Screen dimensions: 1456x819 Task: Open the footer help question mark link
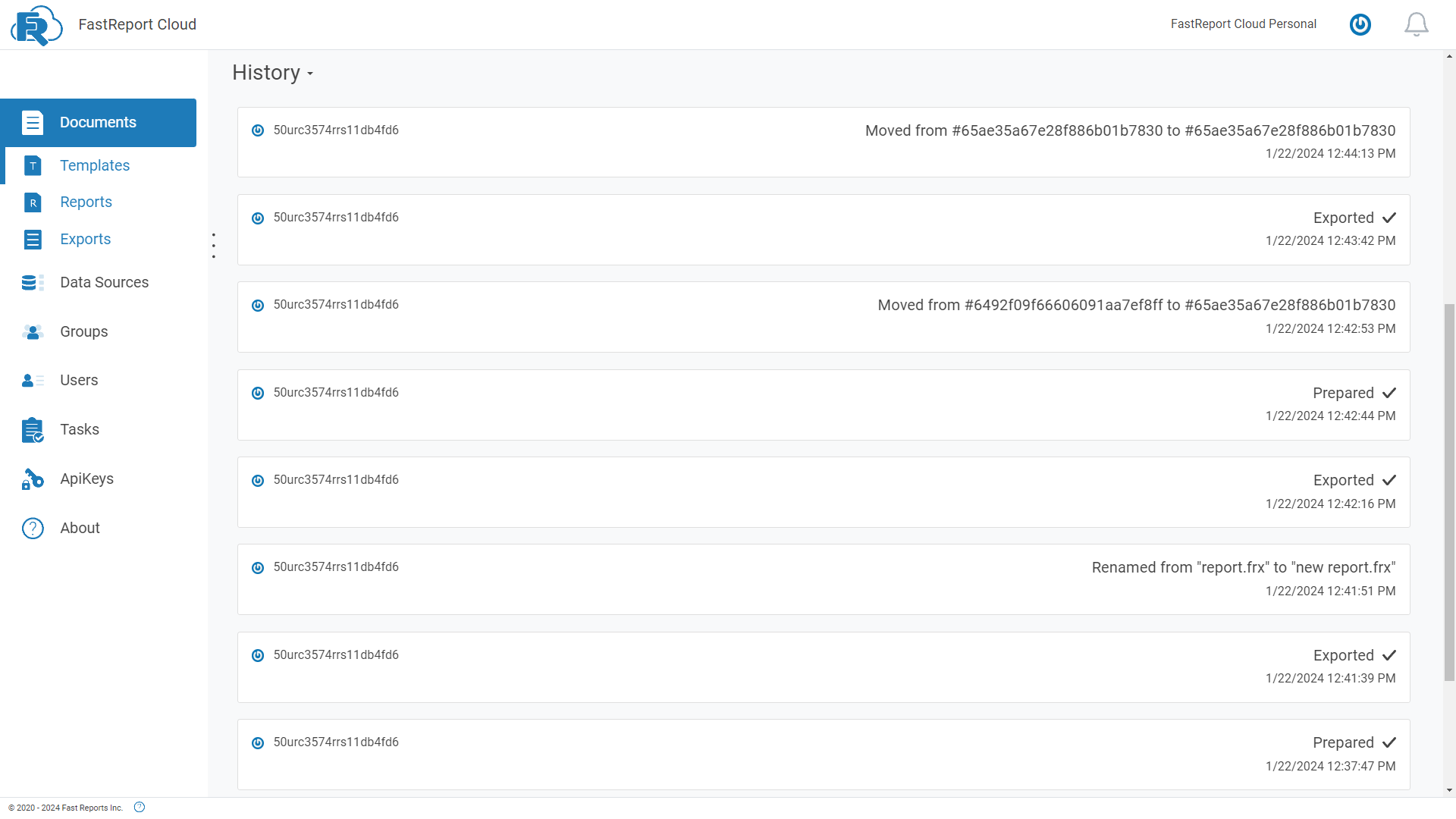click(x=139, y=807)
